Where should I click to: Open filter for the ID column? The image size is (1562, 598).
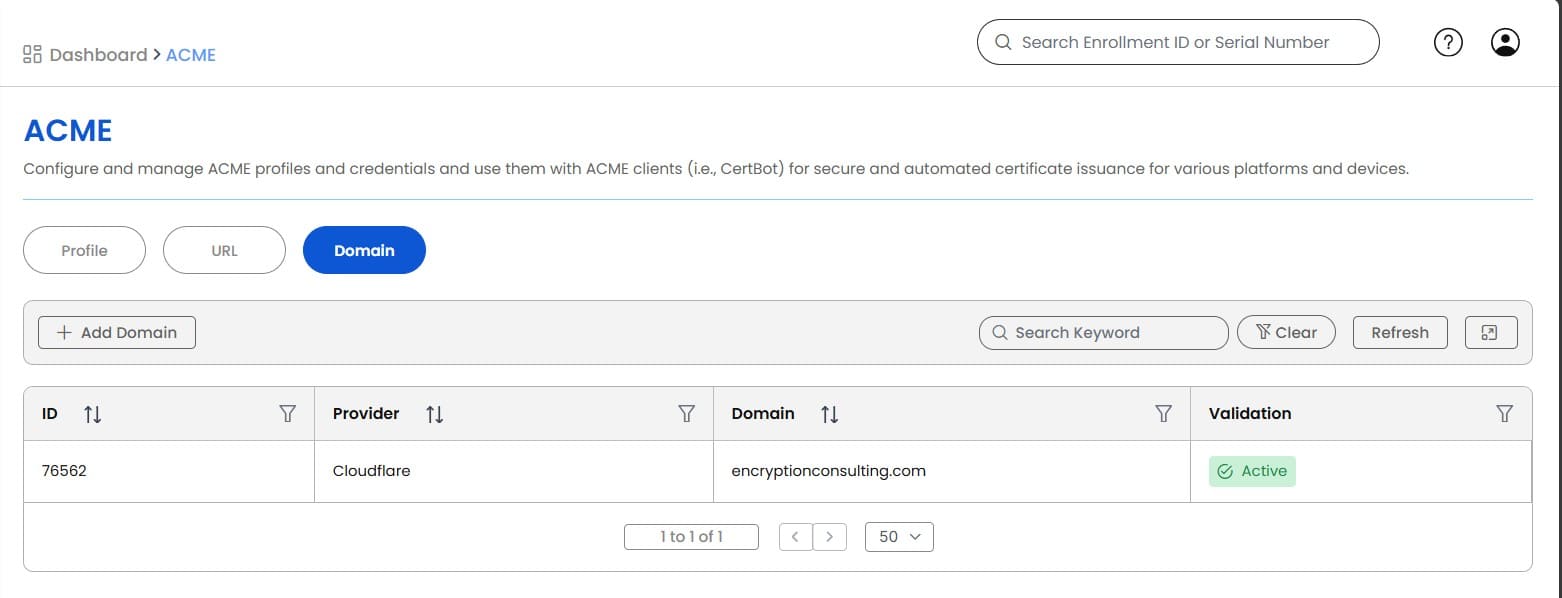click(288, 414)
